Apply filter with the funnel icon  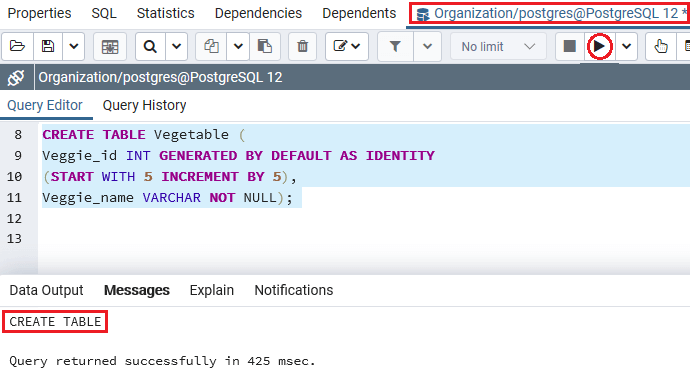tap(395, 46)
